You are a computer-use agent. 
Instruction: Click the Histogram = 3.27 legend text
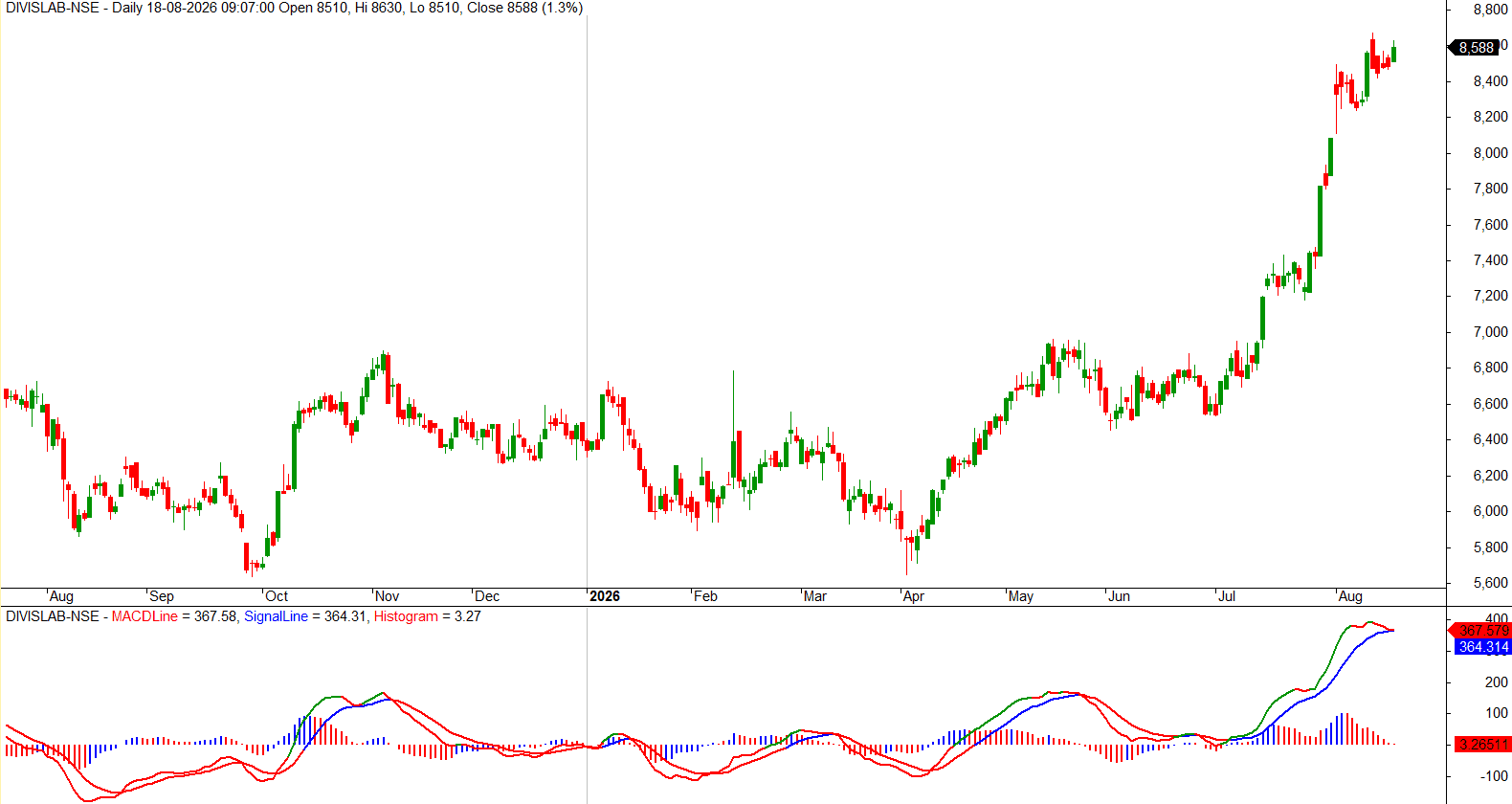[x=428, y=616]
